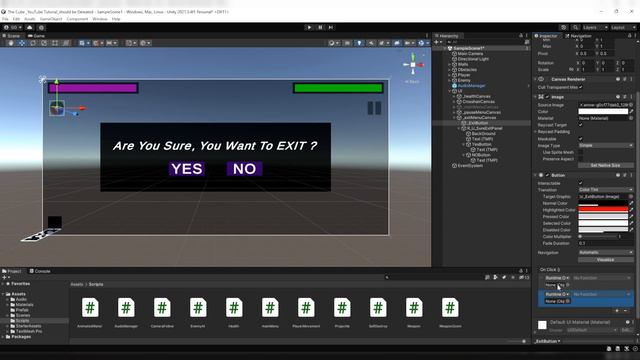Switch to the Console tab

point(40,271)
